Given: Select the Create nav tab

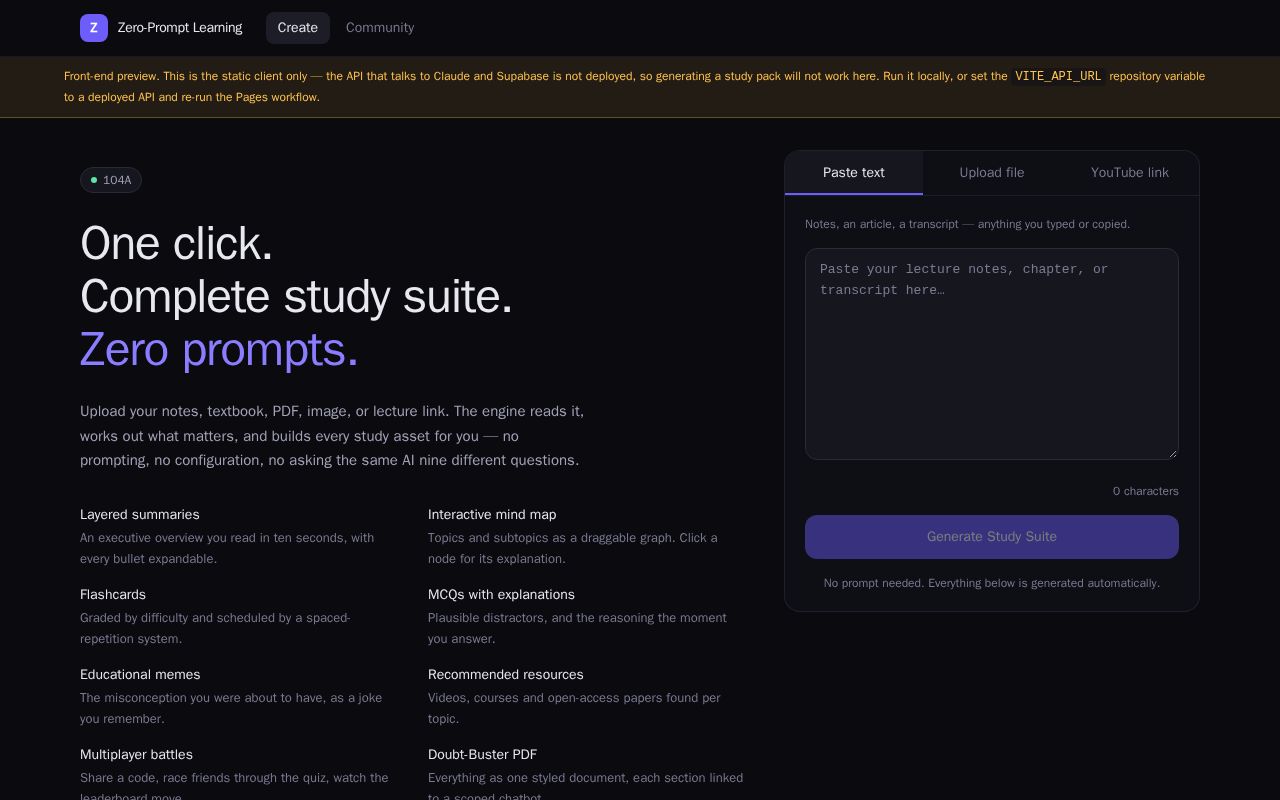Looking at the screenshot, I should (298, 28).
